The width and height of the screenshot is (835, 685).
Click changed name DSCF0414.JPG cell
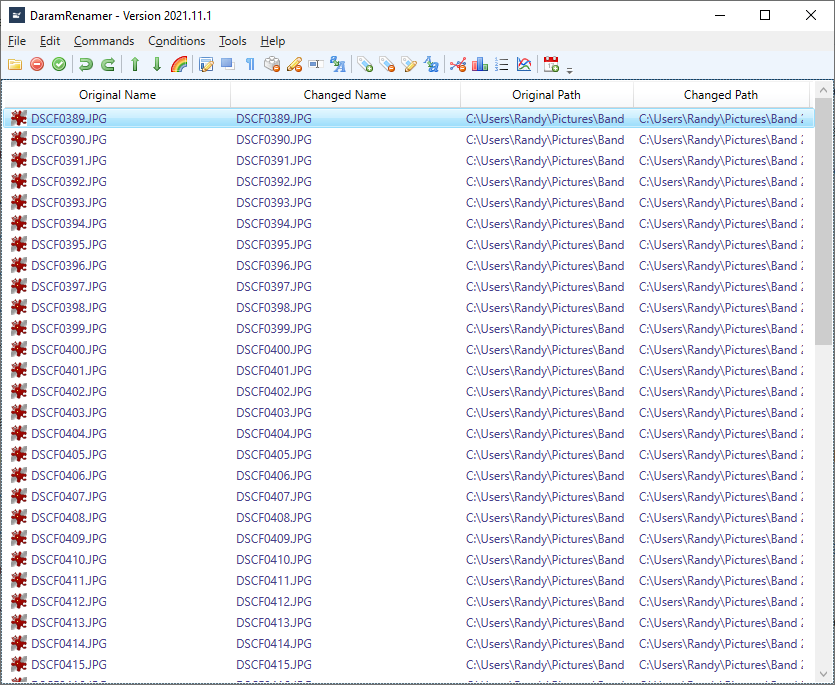[274, 643]
